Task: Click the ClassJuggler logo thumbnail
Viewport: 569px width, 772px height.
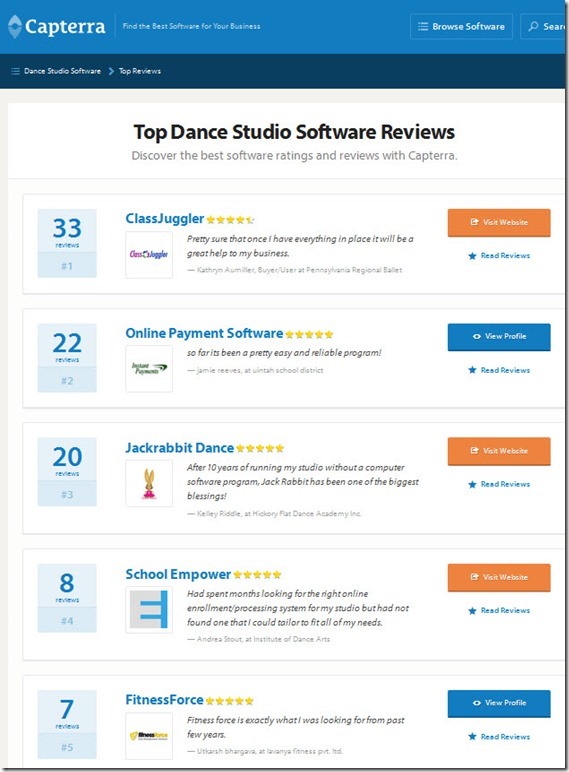Action: click(149, 255)
